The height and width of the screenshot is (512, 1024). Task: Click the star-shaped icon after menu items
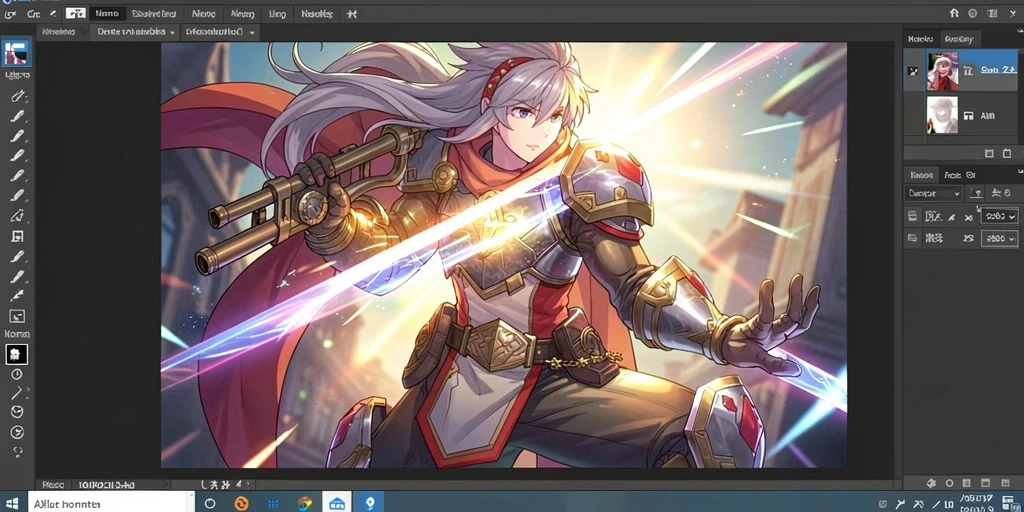pyautogui.click(x=351, y=13)
